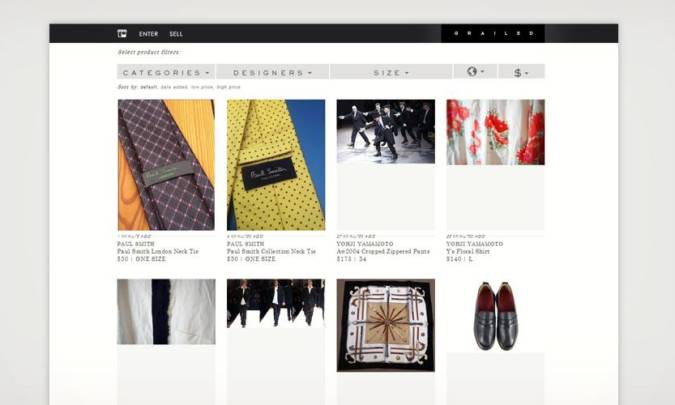
Task: Click Paul Smith London Neck Tie title
Action: (159, 251)
